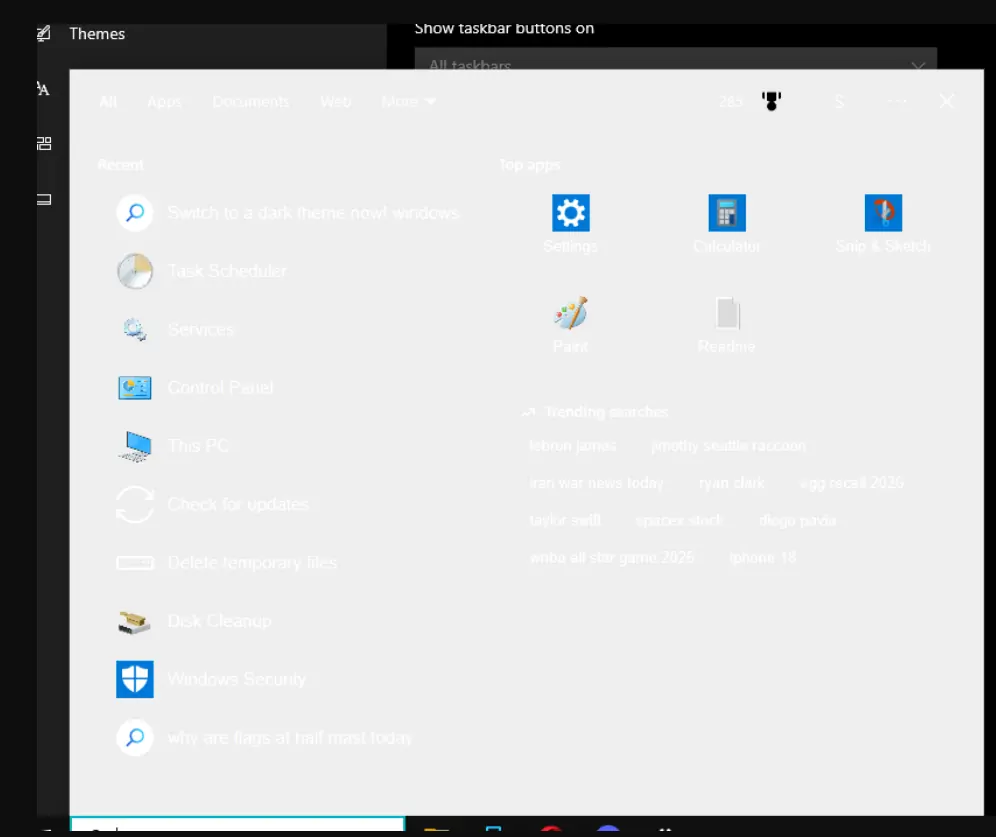Launch Paint from Top apps
This screenshot has height=837, width=996.
coord(570,325)
